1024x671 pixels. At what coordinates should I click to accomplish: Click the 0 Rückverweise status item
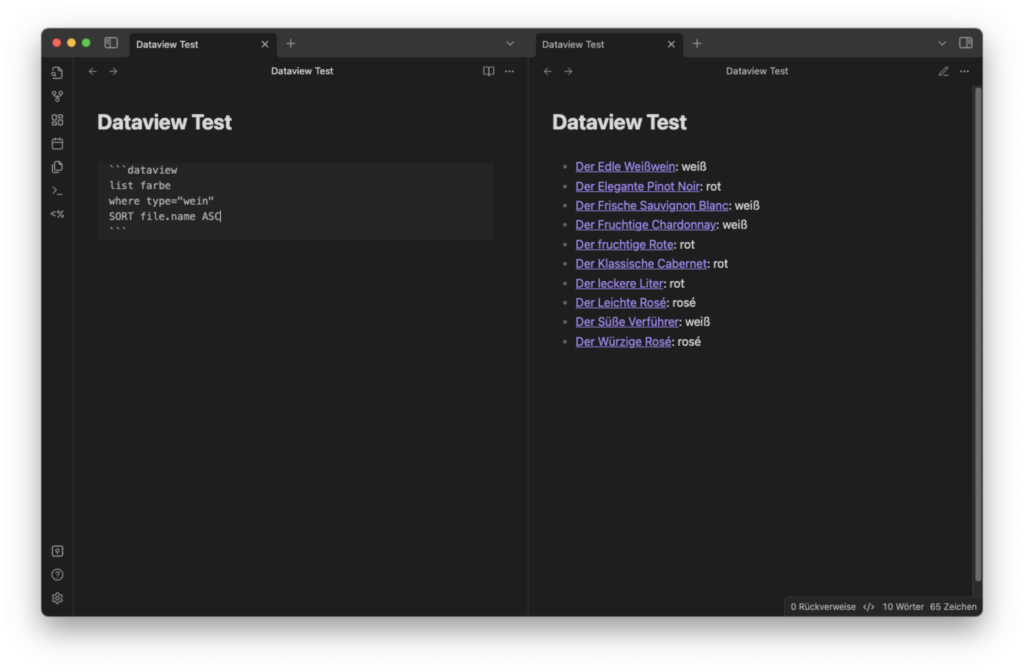click(x=823, y=607)
